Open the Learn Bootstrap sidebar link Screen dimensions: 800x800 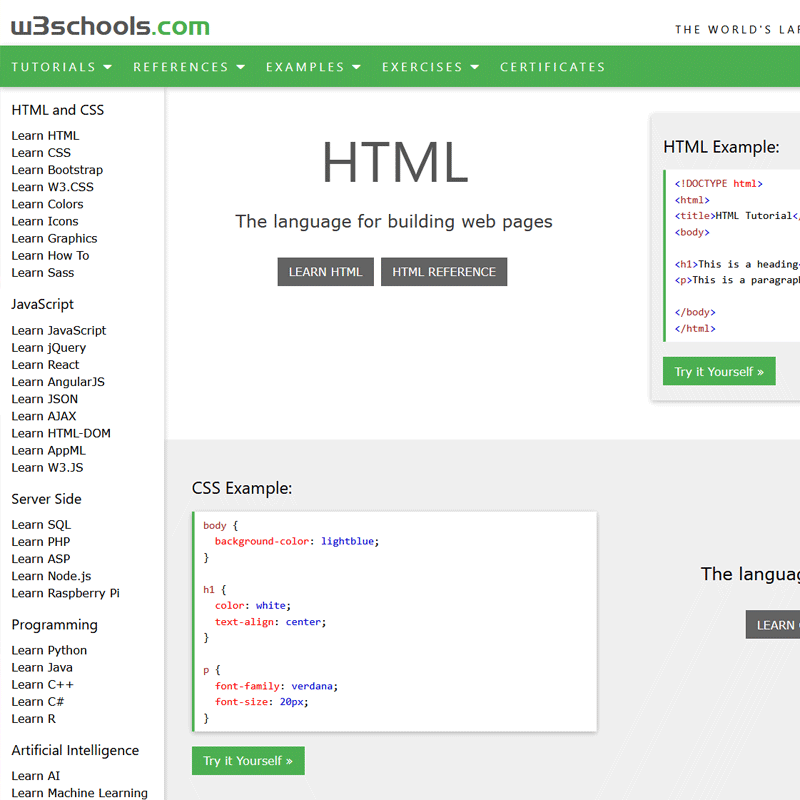click(x=57, y=169)
